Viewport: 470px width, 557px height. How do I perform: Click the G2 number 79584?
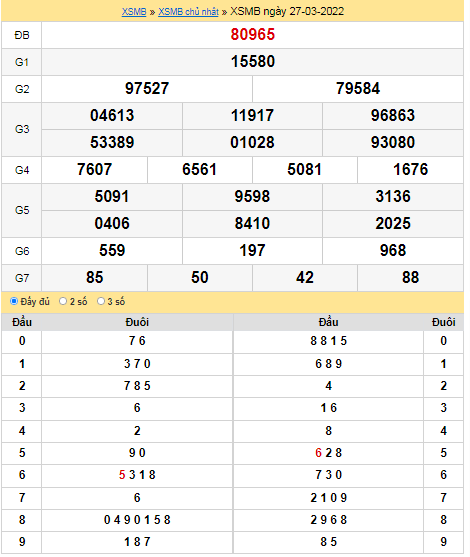(x=358, y=88)
